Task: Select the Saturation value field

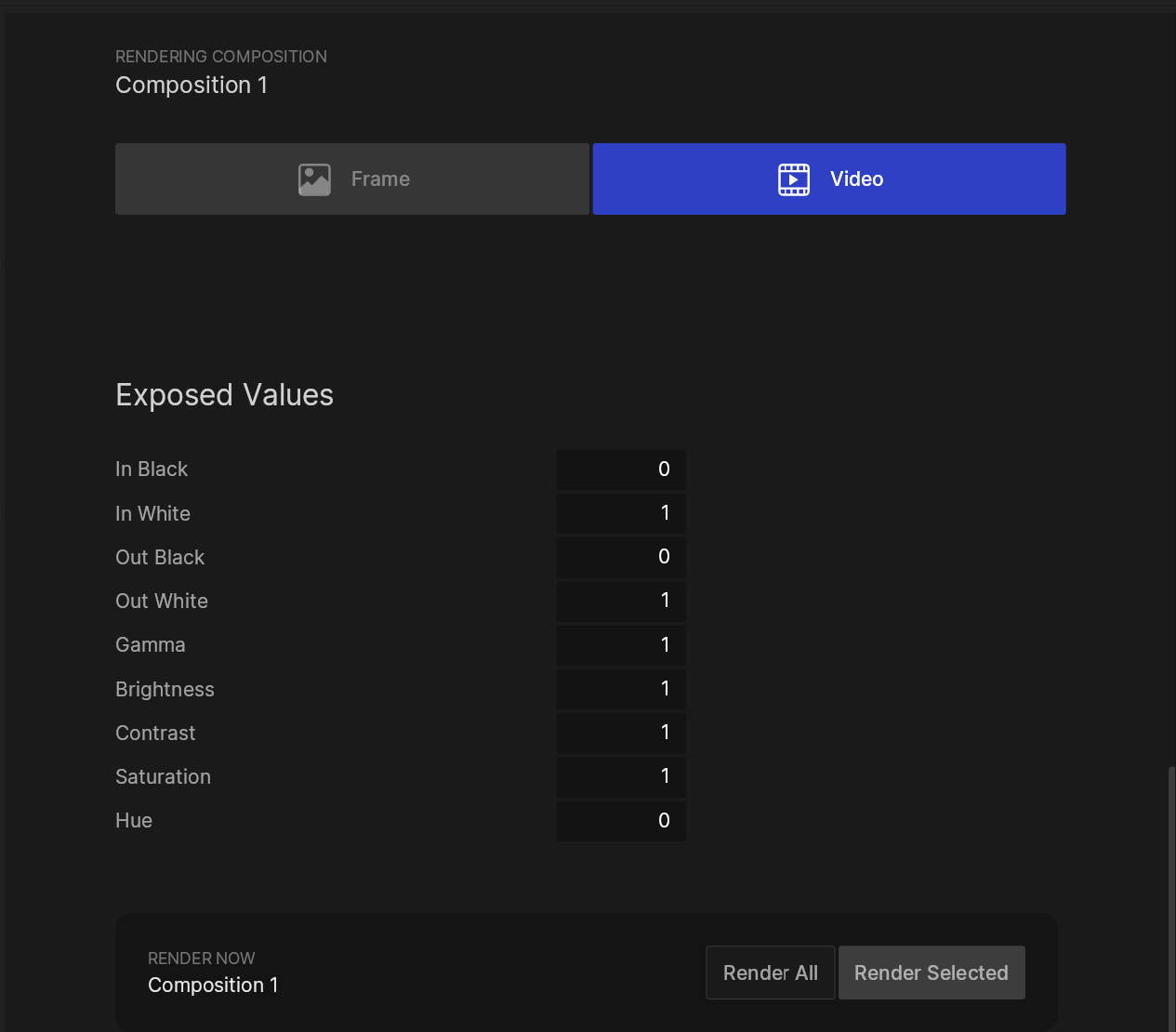Action: tap(620, 776)
